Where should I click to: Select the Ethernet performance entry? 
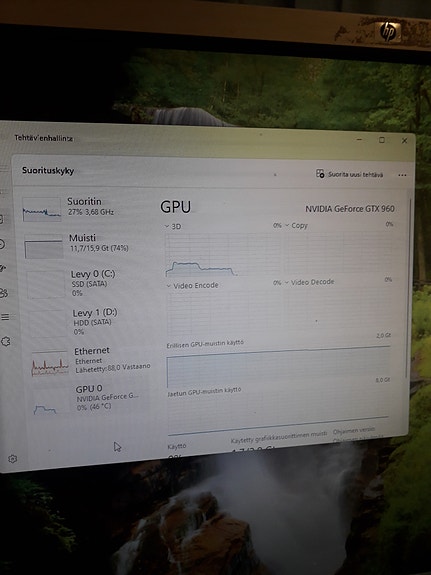[x=92, y=361]
